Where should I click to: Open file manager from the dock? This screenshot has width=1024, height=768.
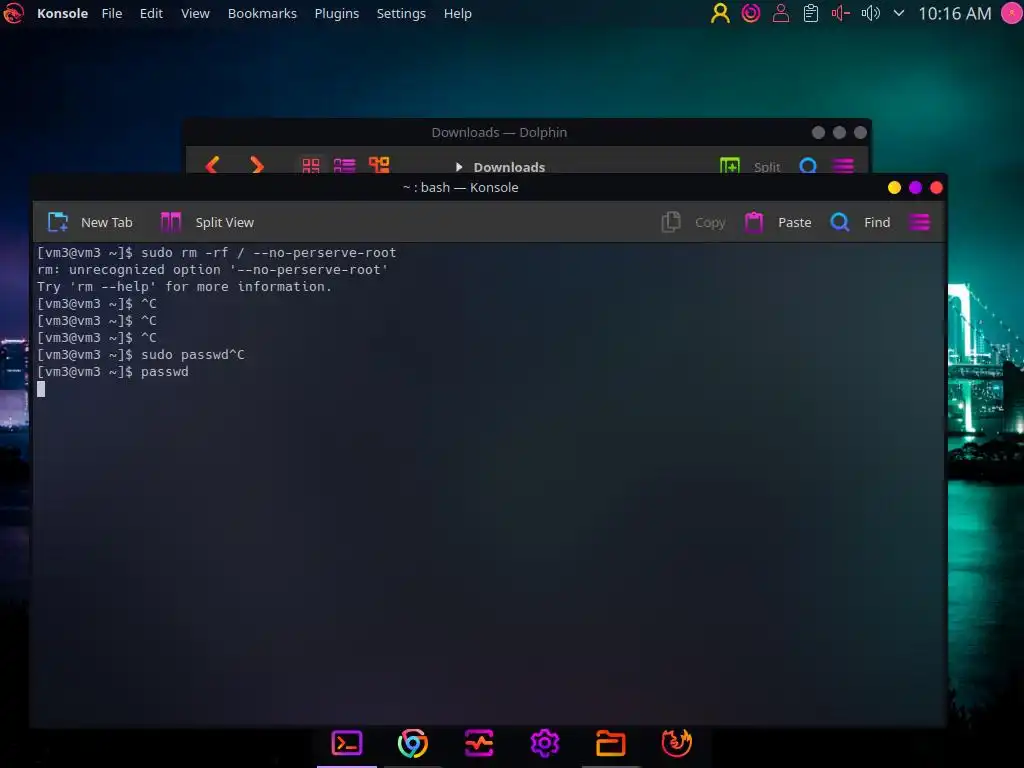click(x=611, y=743)
